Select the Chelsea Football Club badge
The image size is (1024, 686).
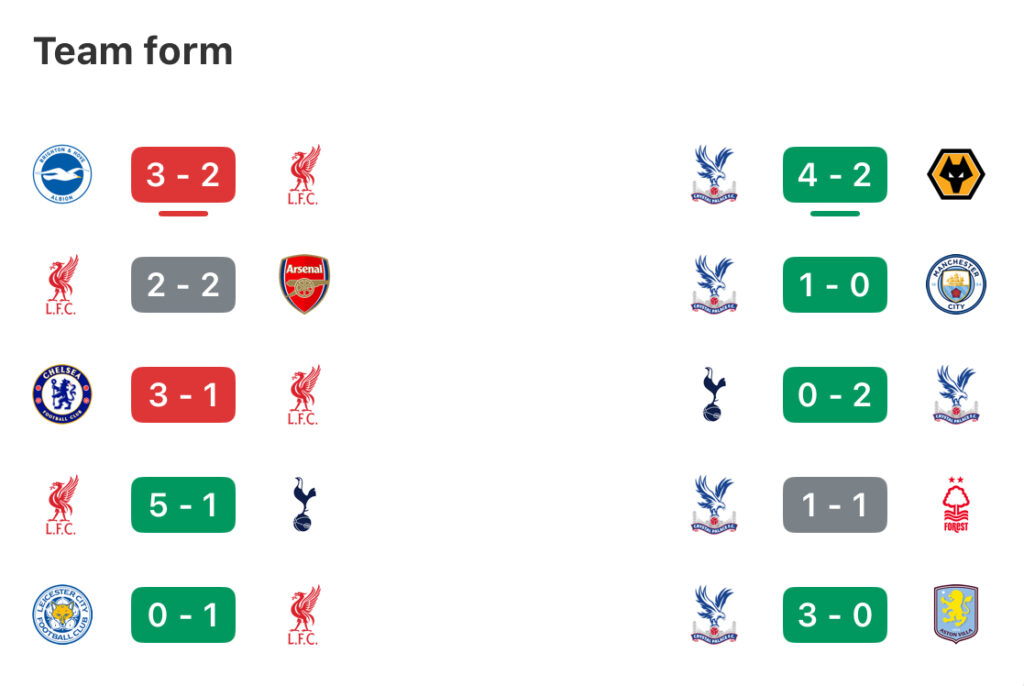pos(62,394)
